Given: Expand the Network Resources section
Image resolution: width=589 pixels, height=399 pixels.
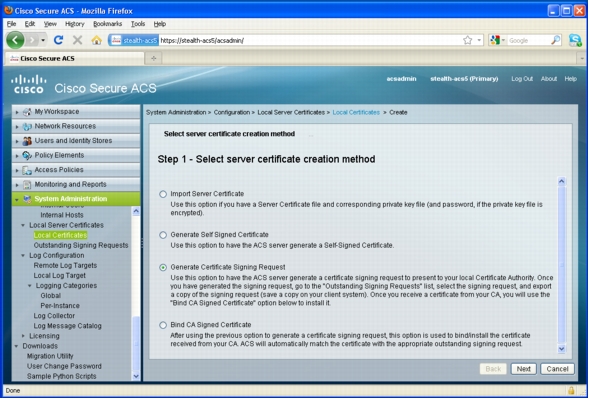Looking at the screenshot, I should click(x=17, y=127).
